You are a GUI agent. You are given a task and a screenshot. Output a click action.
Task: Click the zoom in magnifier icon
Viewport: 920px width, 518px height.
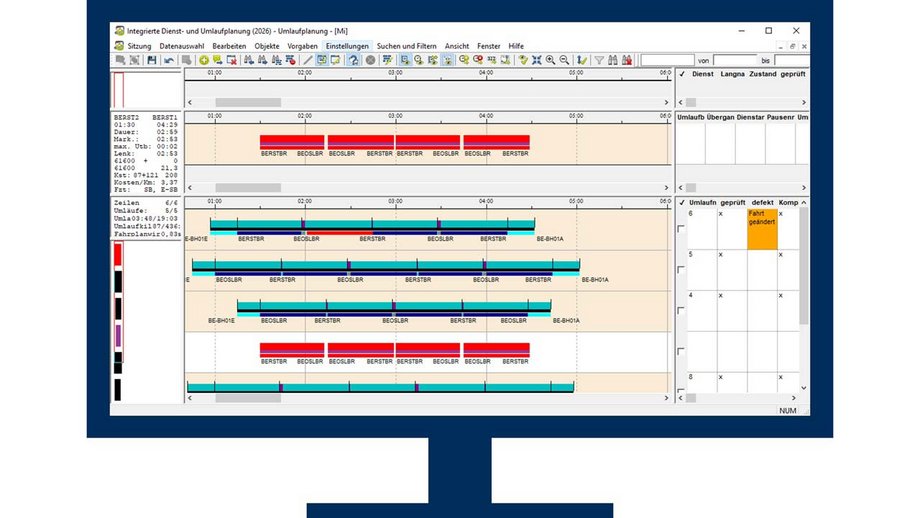550,60
